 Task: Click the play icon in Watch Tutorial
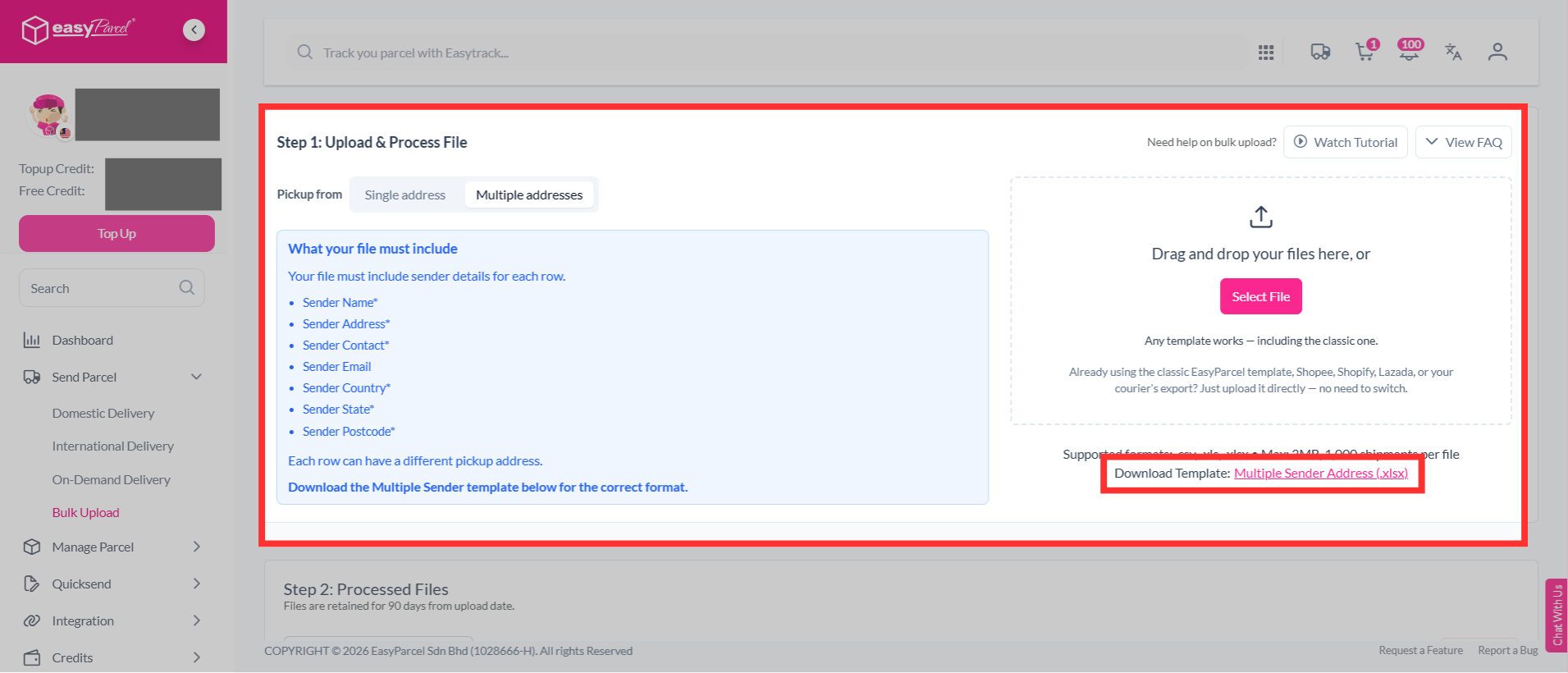click(1301, 142)
